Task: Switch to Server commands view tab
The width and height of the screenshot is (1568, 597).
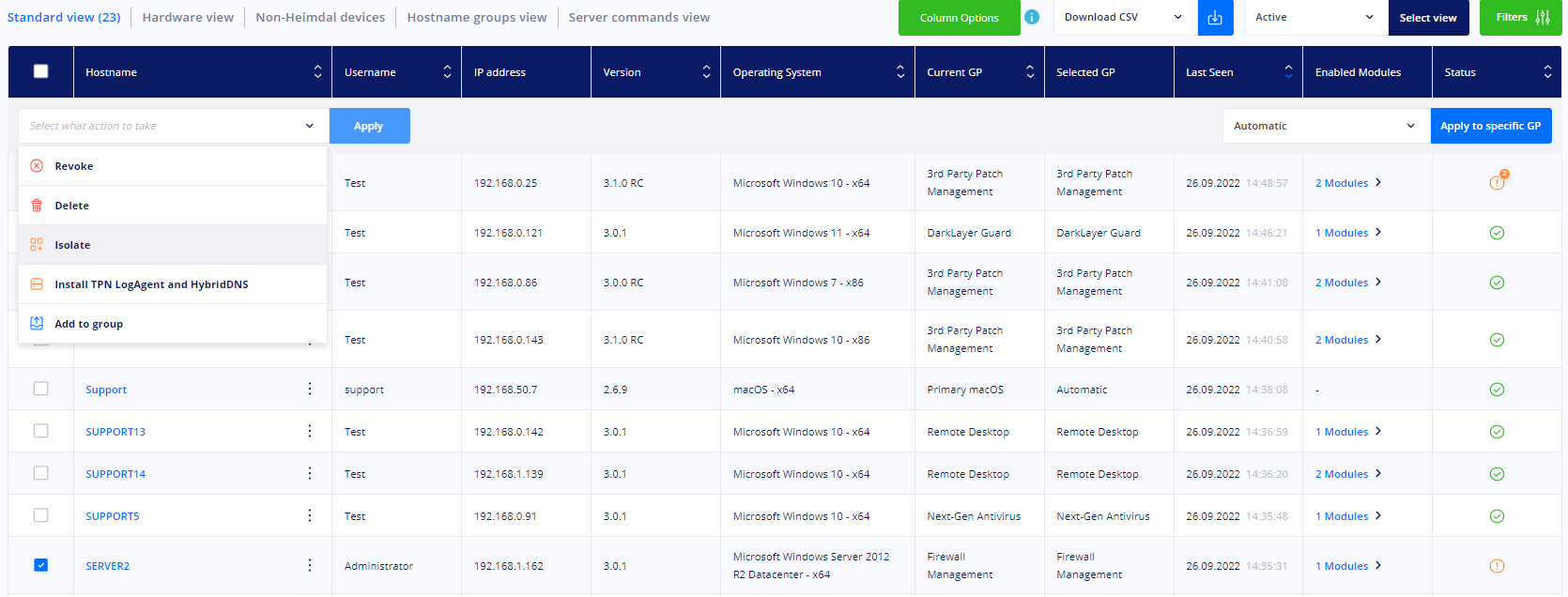Action: pos(639,17)
